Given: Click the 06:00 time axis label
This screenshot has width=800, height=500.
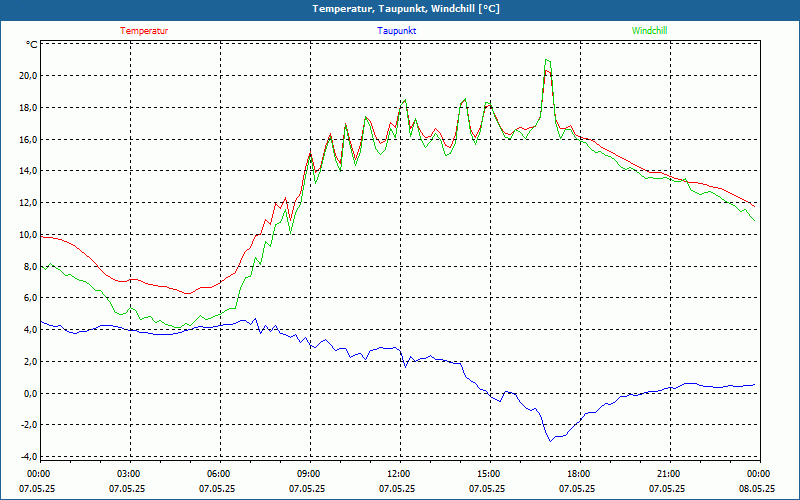Looking at the screenshot, I should pyautogui.click(x=216, y=473).
